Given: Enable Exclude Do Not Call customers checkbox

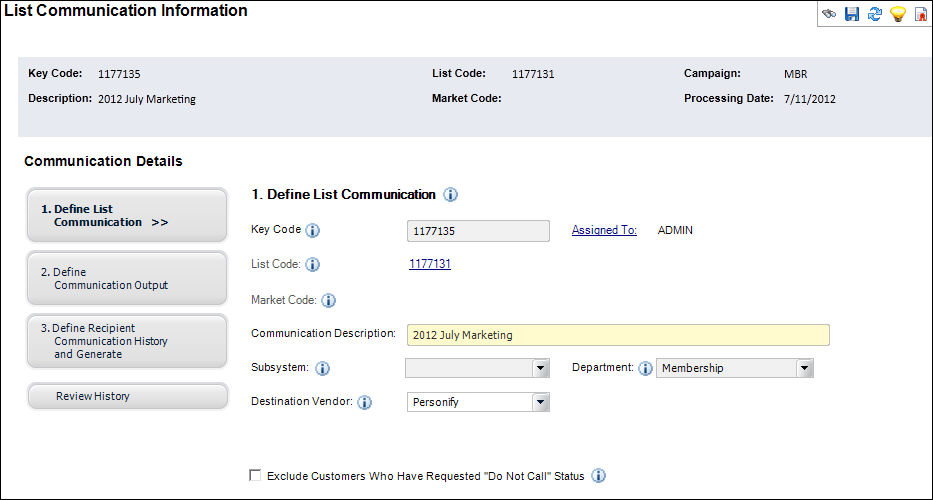Looking at the screenshot, I should coord(255,475).
